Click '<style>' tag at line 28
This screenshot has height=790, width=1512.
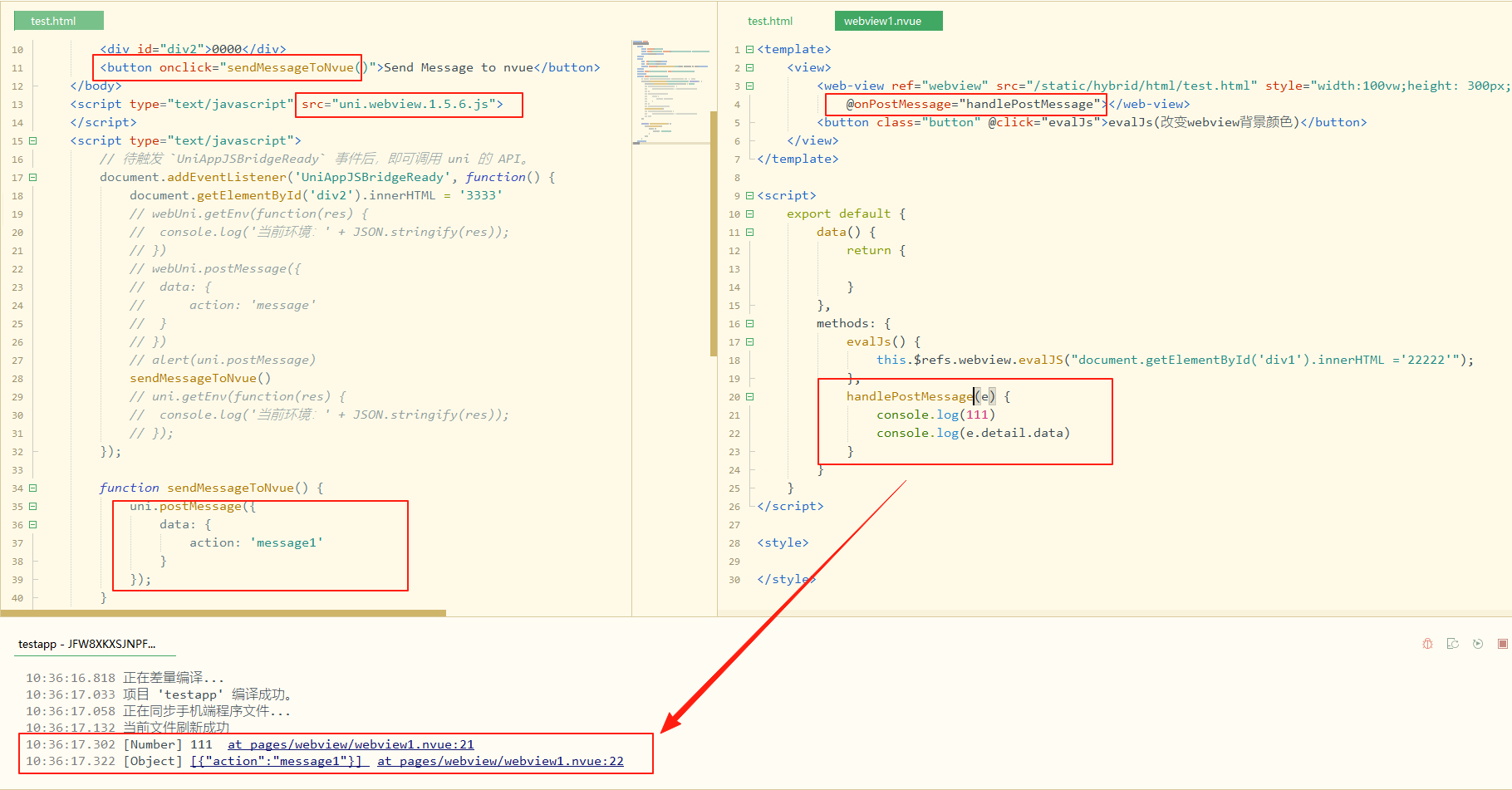click(x=783, y=542)
